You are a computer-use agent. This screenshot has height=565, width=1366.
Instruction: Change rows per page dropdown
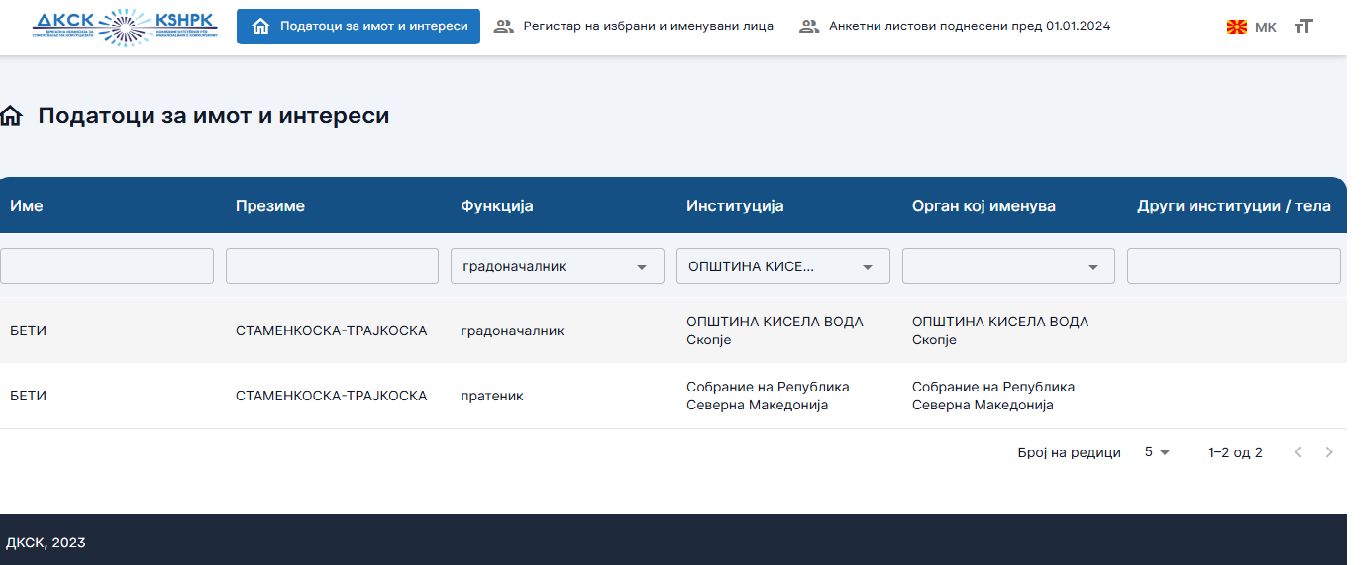pyautogui.click(x=1157, y=452)
